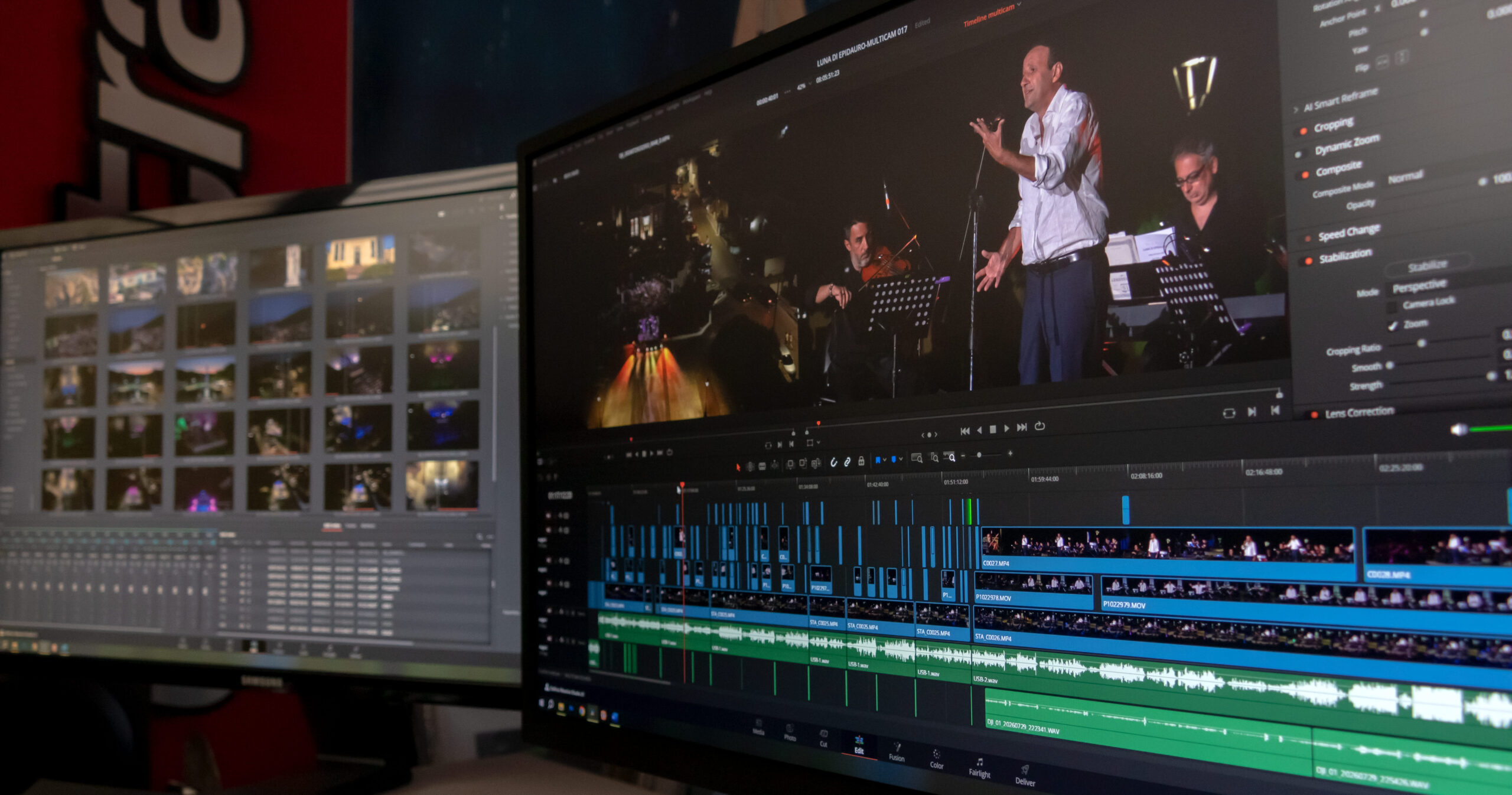Click the timeline red playhead marker

click(x=682, y=485)
